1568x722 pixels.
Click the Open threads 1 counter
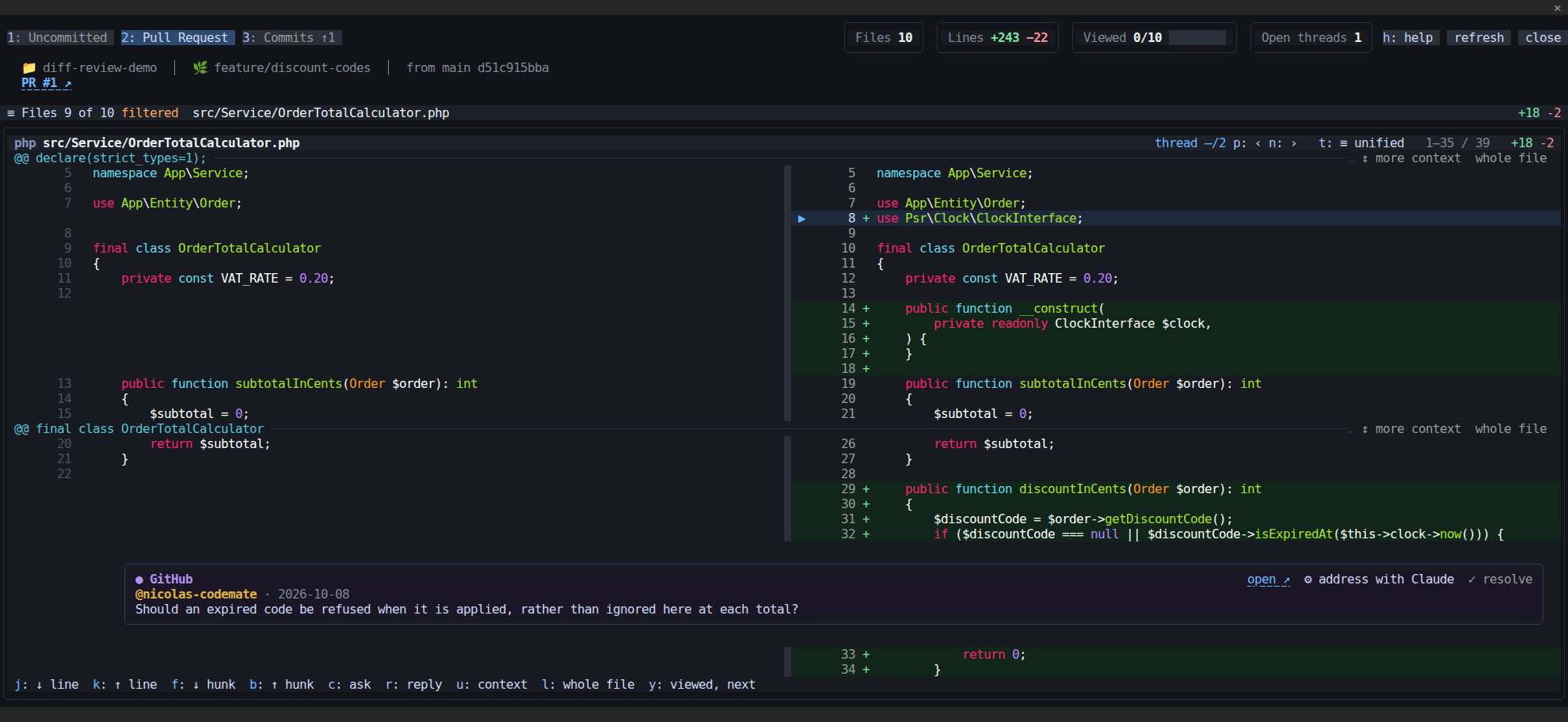click(1311, 37)
